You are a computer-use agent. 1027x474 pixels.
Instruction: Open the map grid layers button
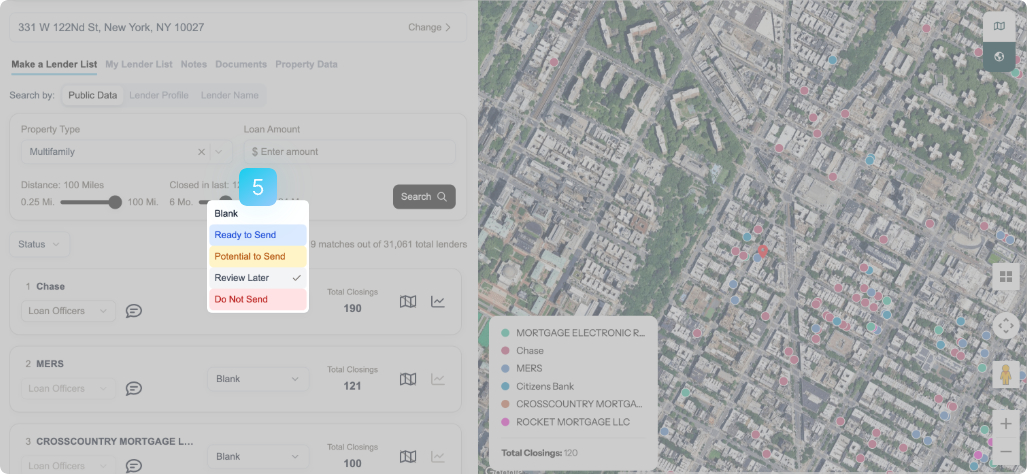coord(1006,277)
